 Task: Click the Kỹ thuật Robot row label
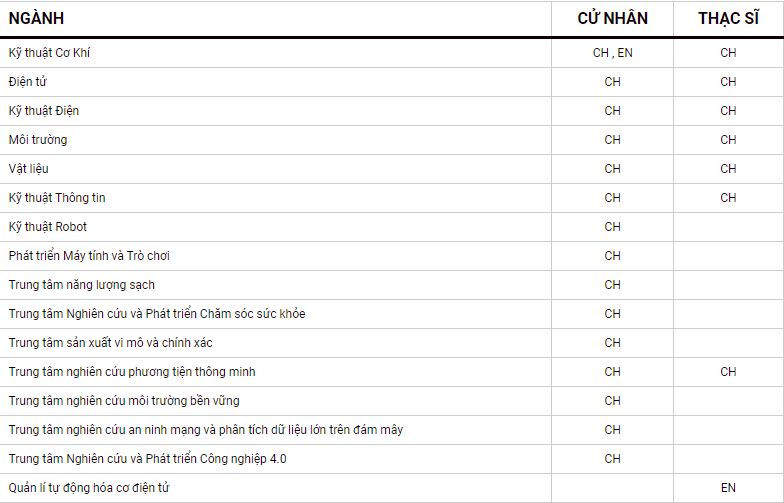click(x=48, y=227)
